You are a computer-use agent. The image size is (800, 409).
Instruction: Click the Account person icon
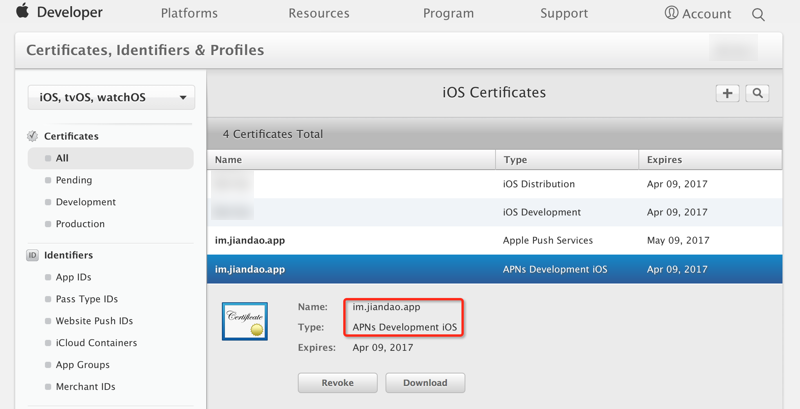point(671,13)
